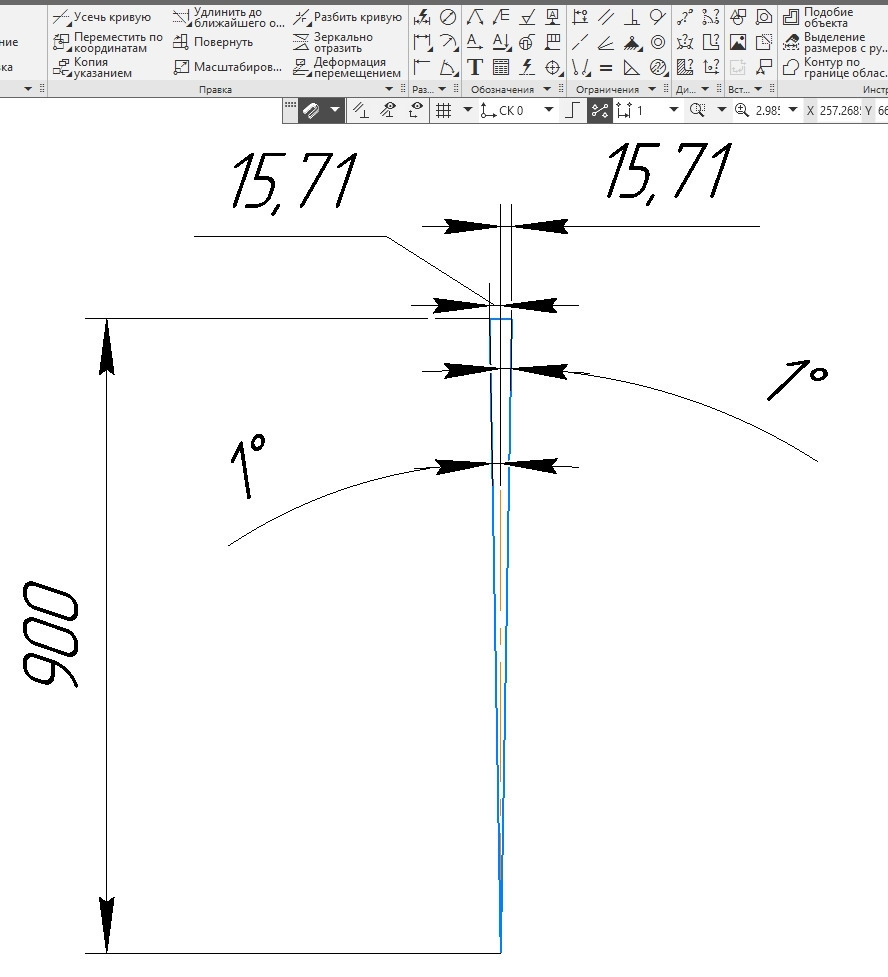
Task: Open the grid options dropdown arrow
Action: (x=468, y=110)
